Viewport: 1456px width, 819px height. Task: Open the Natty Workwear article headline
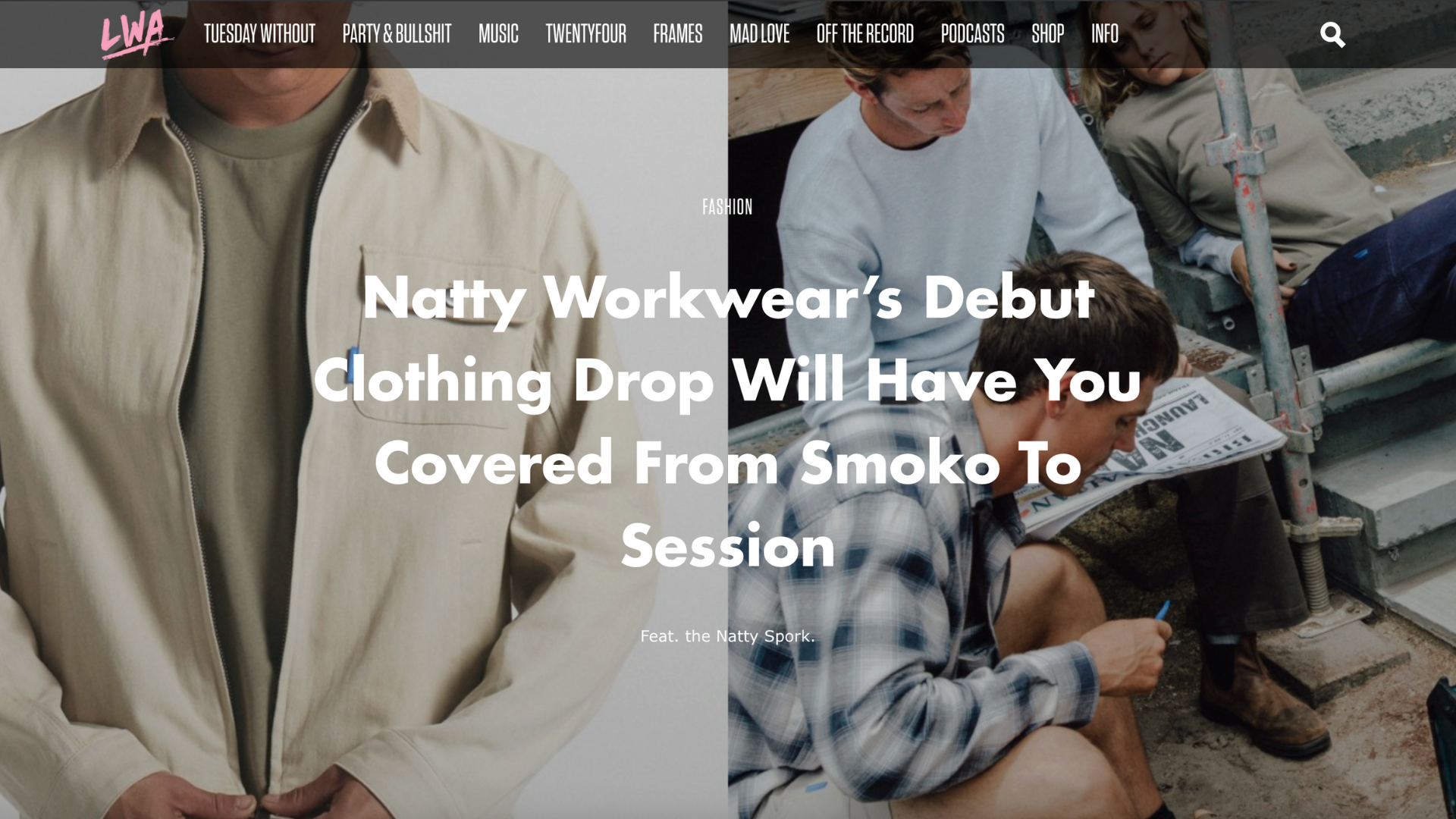(727, 421)
